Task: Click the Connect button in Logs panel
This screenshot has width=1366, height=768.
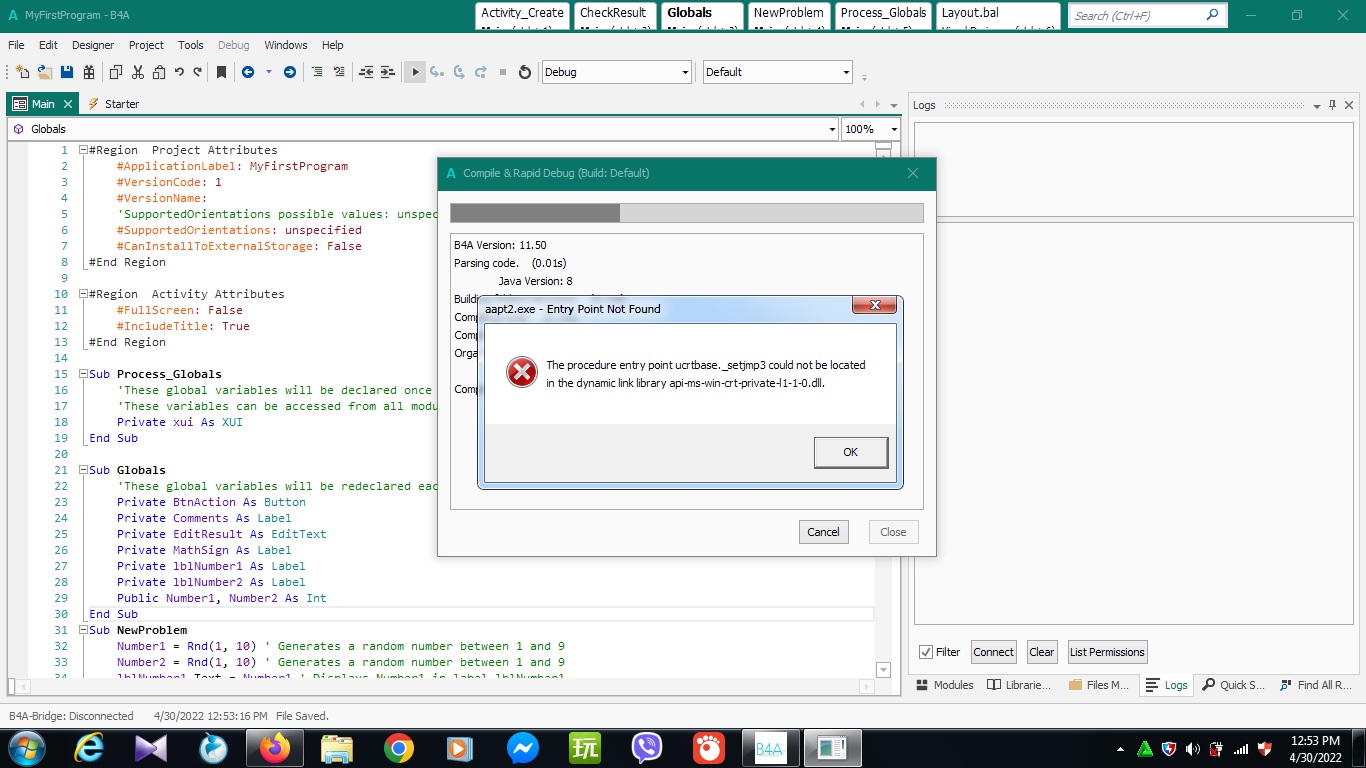Action: click(x=993, y=652)
